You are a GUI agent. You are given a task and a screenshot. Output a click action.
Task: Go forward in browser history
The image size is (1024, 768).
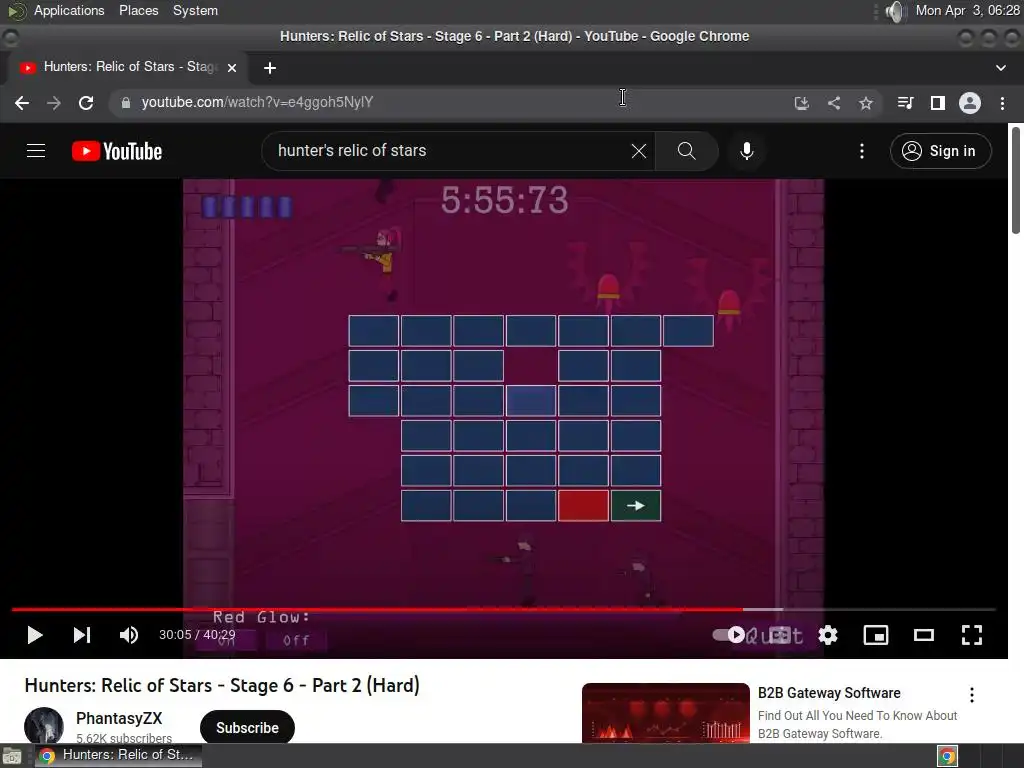(x=54, y=103)
